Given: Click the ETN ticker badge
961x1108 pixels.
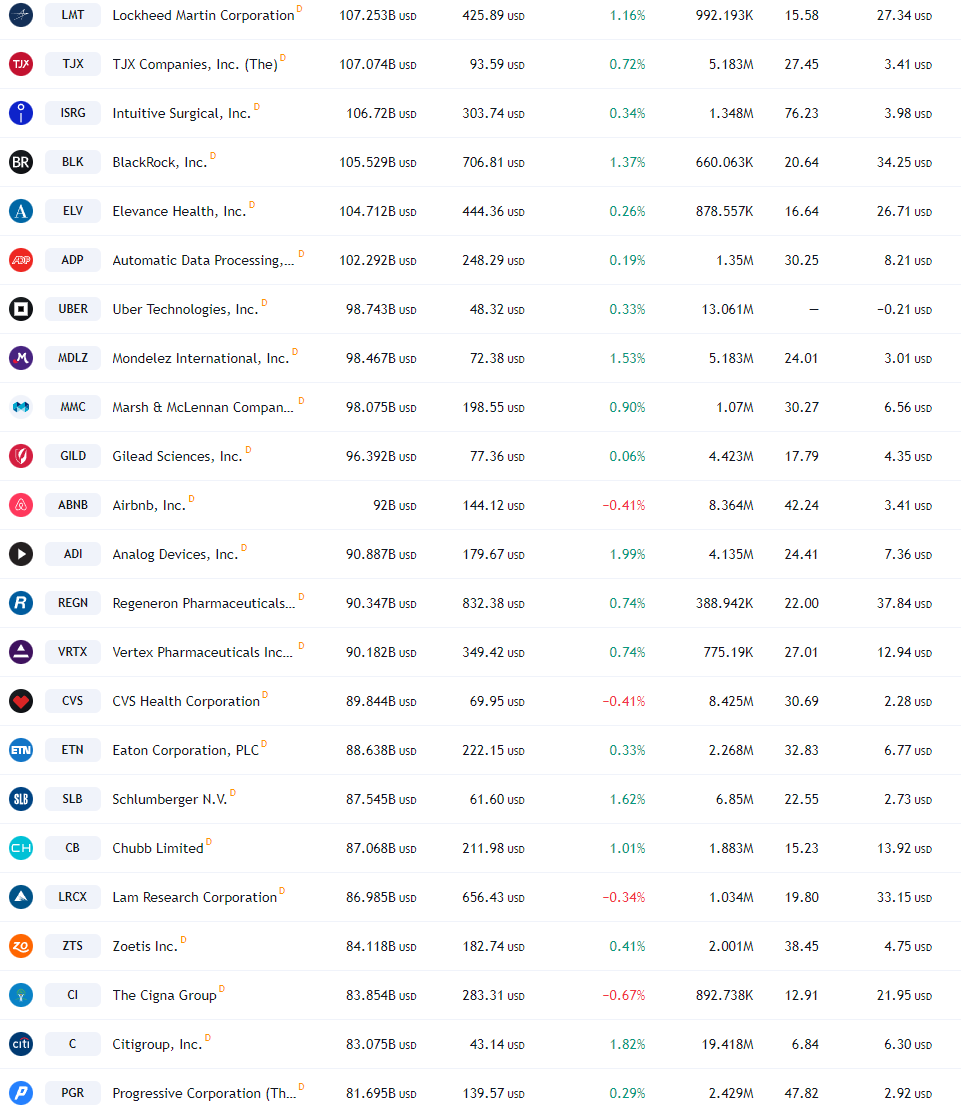Looking at the screenshot, I should [73, 750].
